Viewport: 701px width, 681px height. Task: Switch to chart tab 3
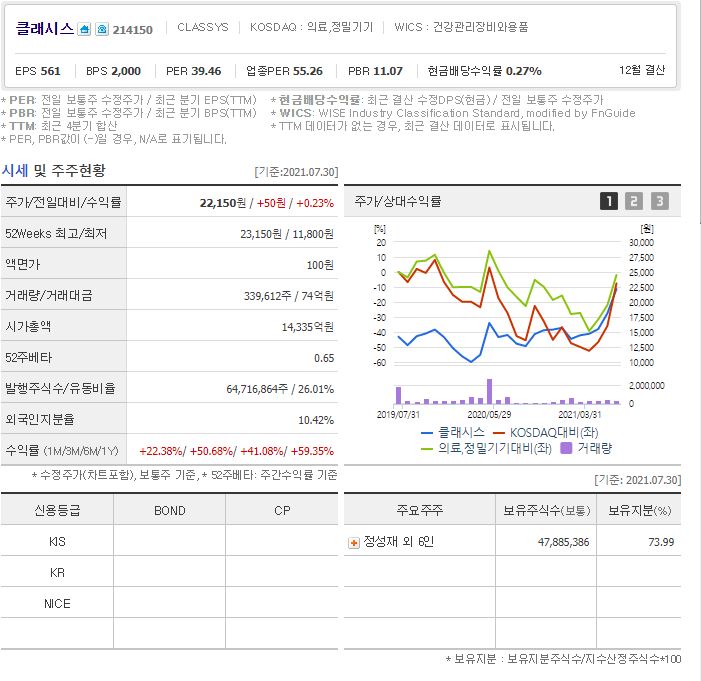tap(660, 201)
